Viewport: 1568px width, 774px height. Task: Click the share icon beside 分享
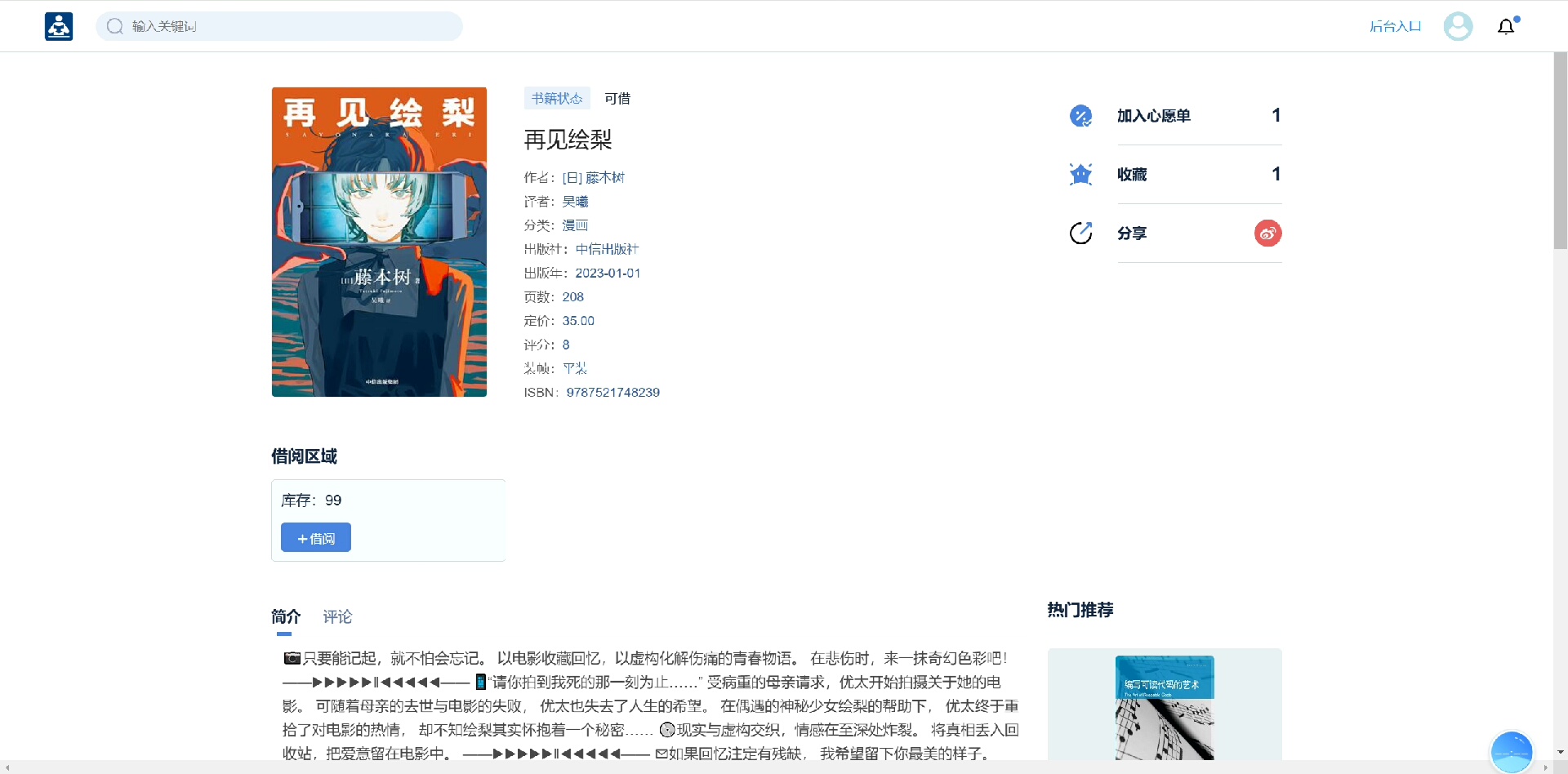point(1080,234)
